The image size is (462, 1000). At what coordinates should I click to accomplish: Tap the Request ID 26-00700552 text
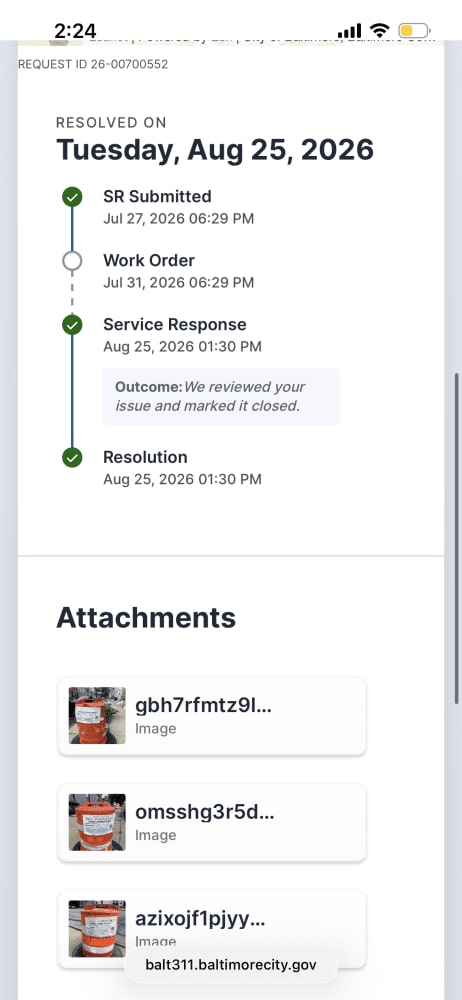[x=93, y=64]
